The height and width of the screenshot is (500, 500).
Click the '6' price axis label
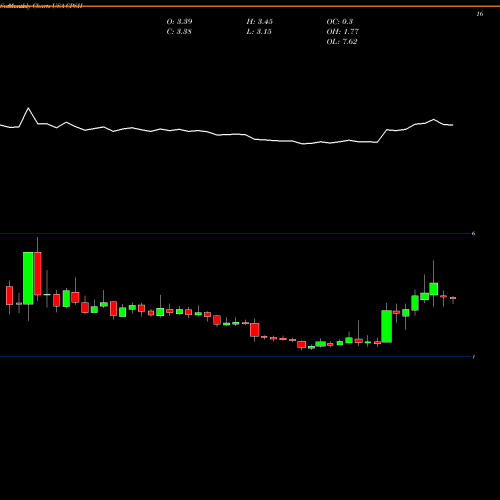(x=473, y=233)
